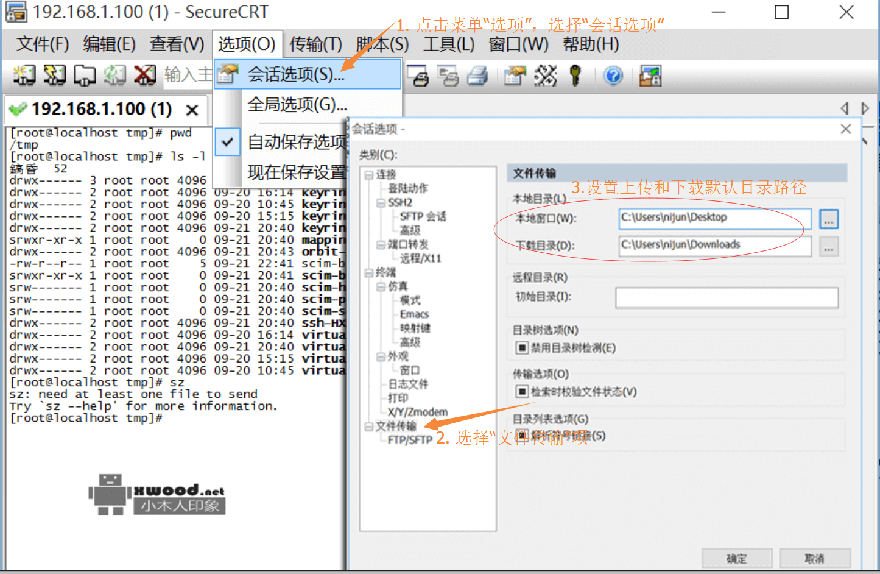Image resolution: width=880 pixels, height=574 pixels.
Task: Click the toolbar host name input box
Action: 188,75
